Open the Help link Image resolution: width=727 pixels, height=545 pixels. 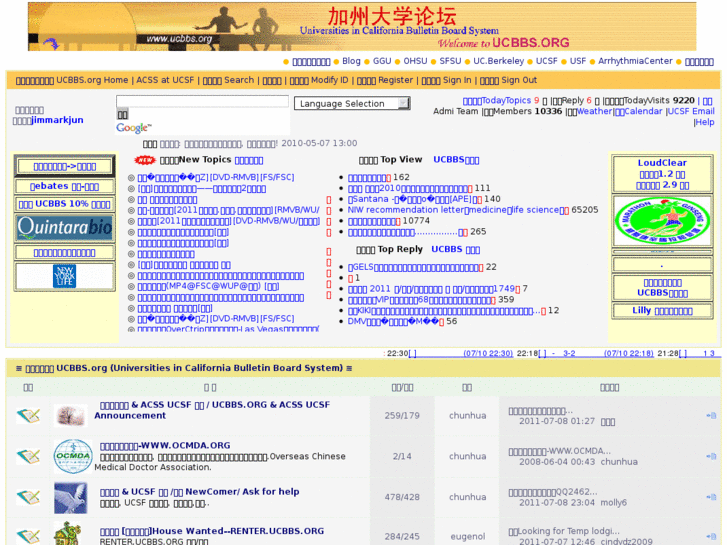tap(705, 122)
